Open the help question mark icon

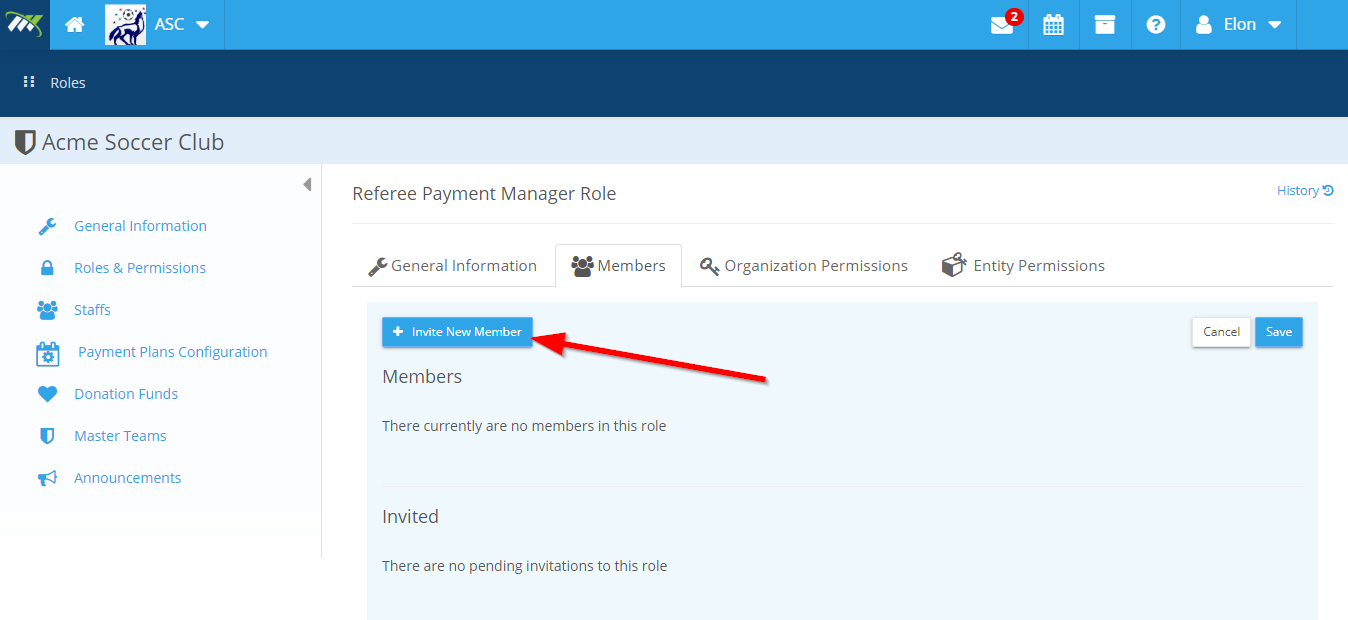pos(1156,25)
